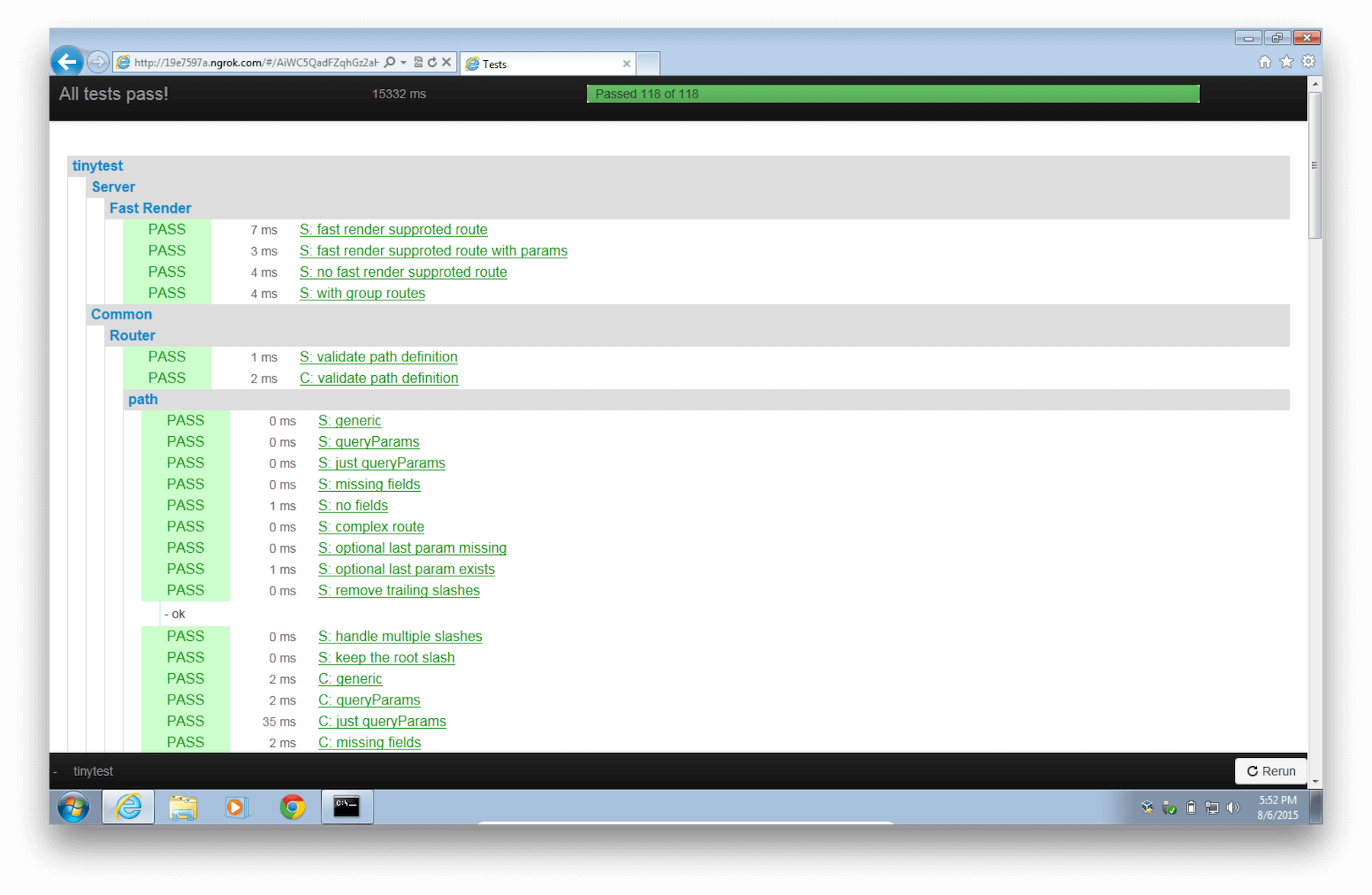Collapse the path test group
The height and width of the screenshot is (895, 1372).
(143, 399)
